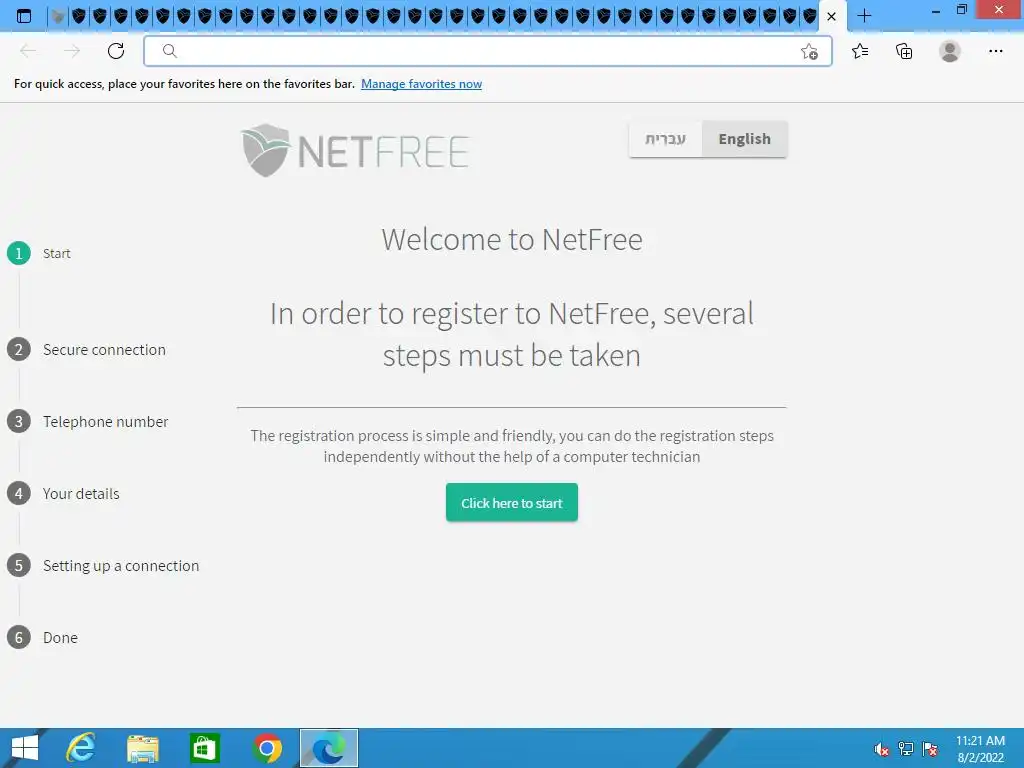Open the tab actions menu icon
Image resolution: width=1024 pixels, height=768 pixels.
(x=24, y=16)
